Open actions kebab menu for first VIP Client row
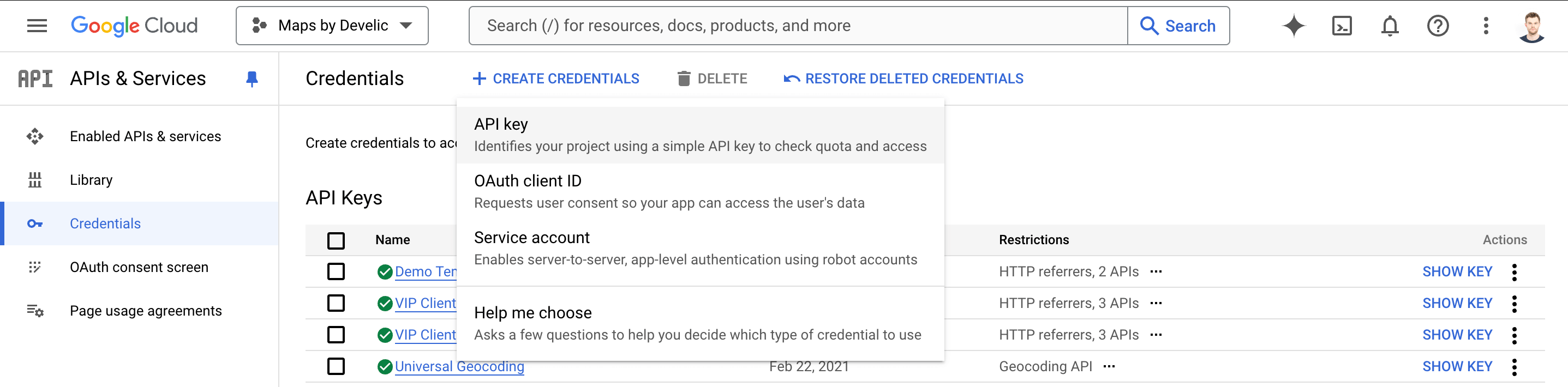1568x387 pixels. pos(1515,304)
